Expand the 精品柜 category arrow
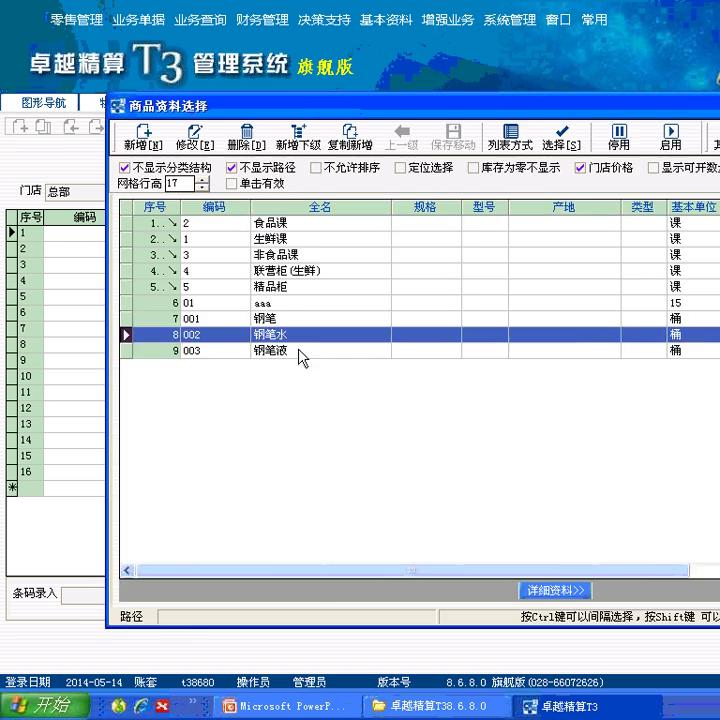720x720 pixels. tap(172, 287)
